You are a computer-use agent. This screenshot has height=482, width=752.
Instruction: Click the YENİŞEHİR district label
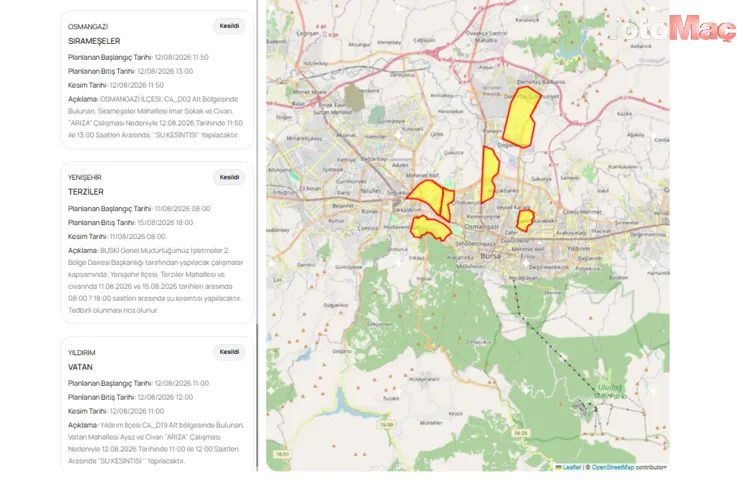(85, 177)
